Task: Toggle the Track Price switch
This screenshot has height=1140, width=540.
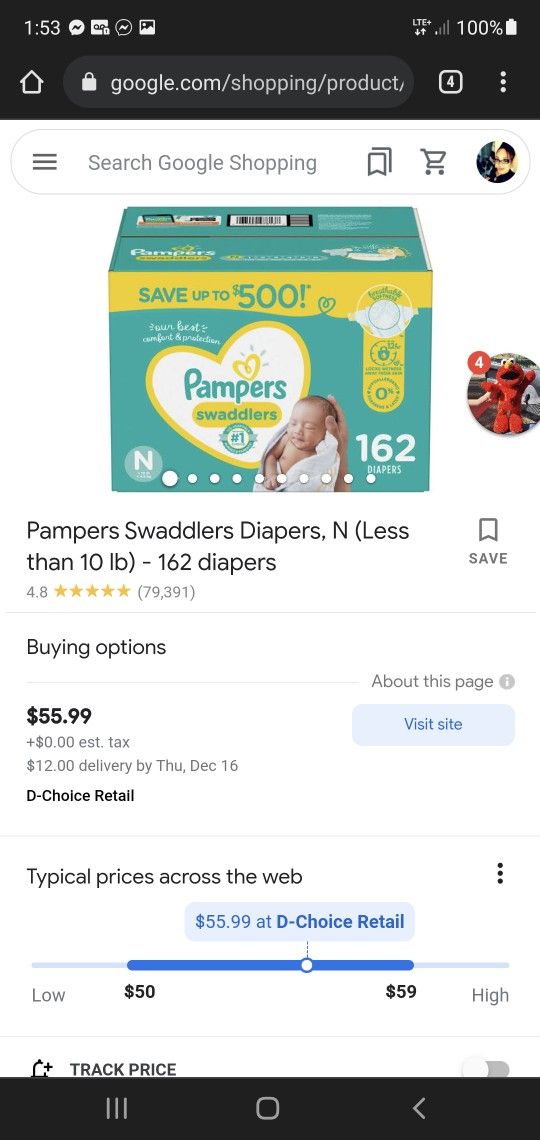Action: point(487,1069)
